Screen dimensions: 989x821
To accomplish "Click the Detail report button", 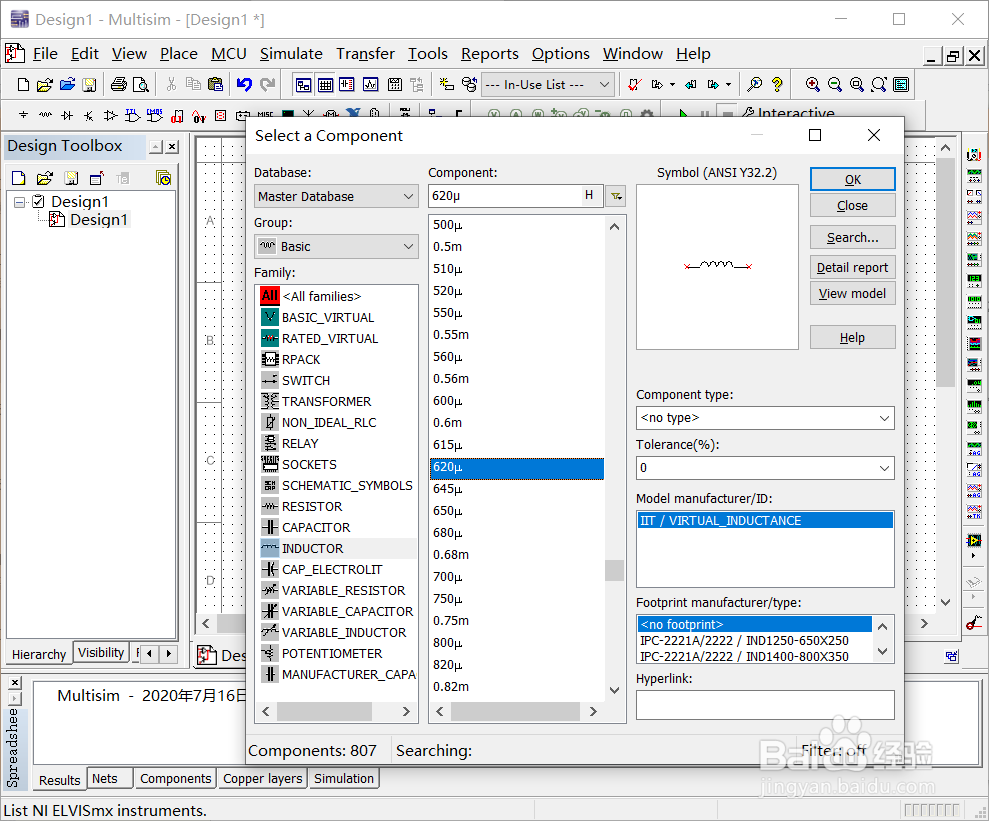I will (852, 267).
